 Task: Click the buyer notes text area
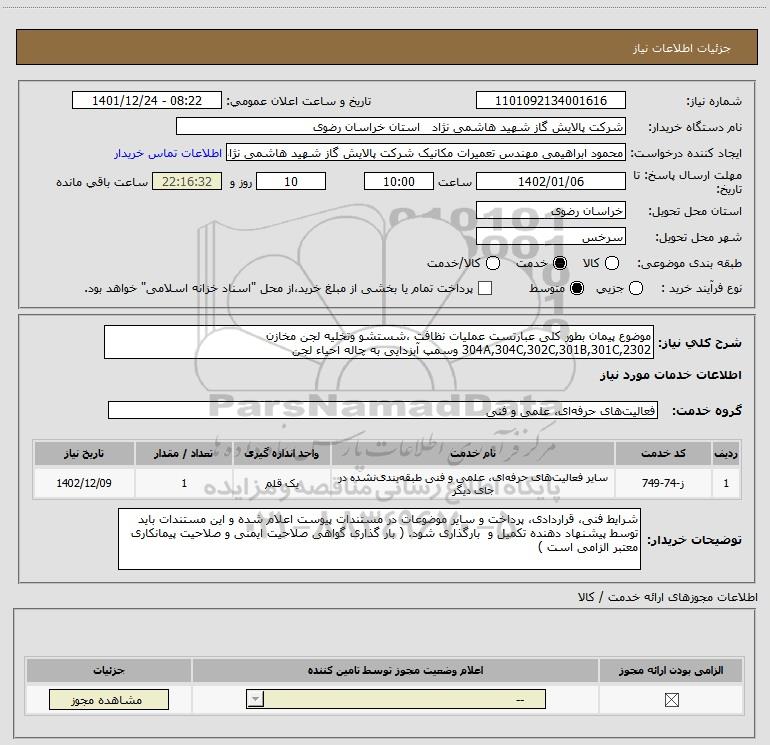click(379, 539)
